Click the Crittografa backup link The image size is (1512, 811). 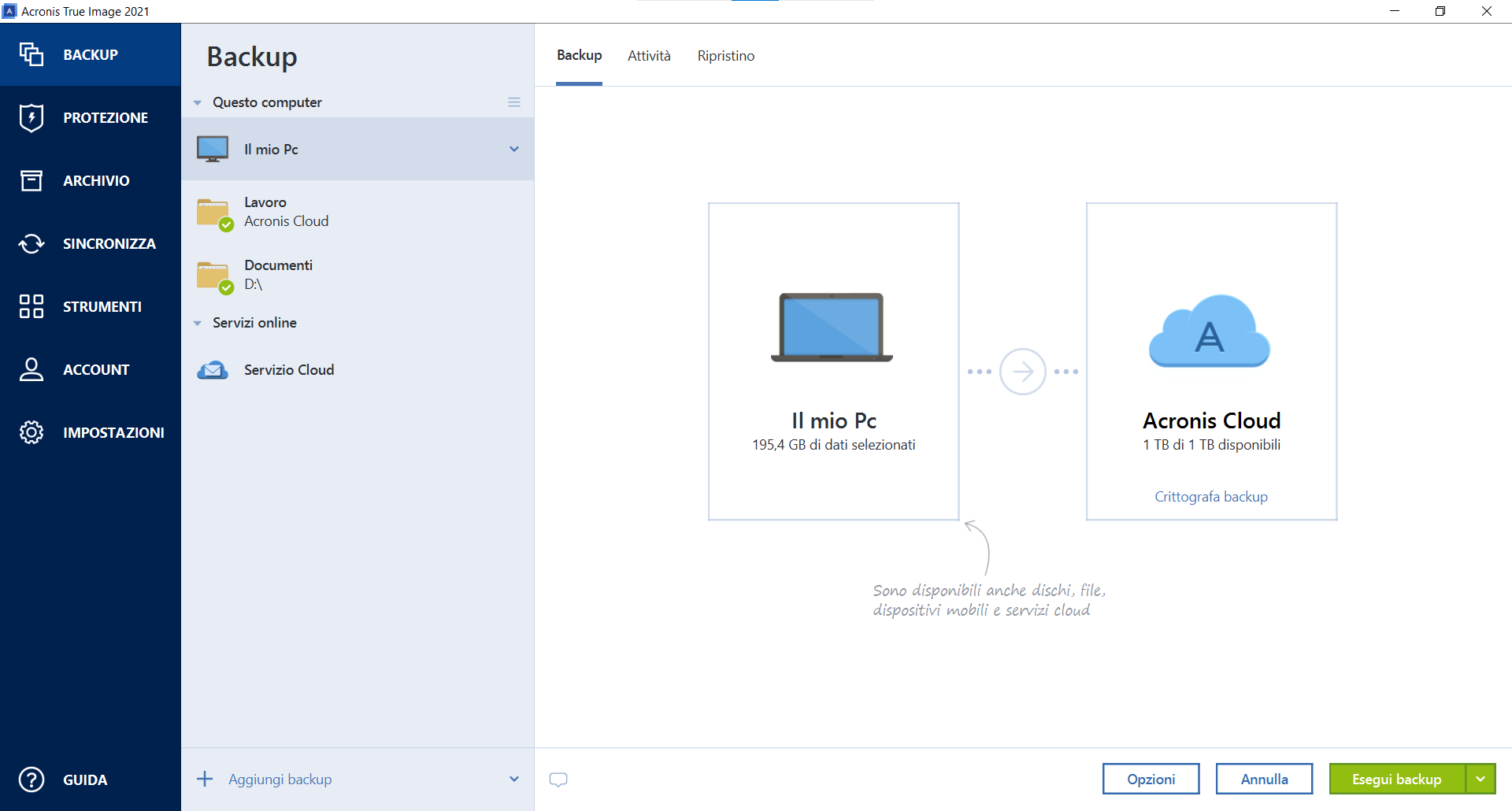(1211, 497)
